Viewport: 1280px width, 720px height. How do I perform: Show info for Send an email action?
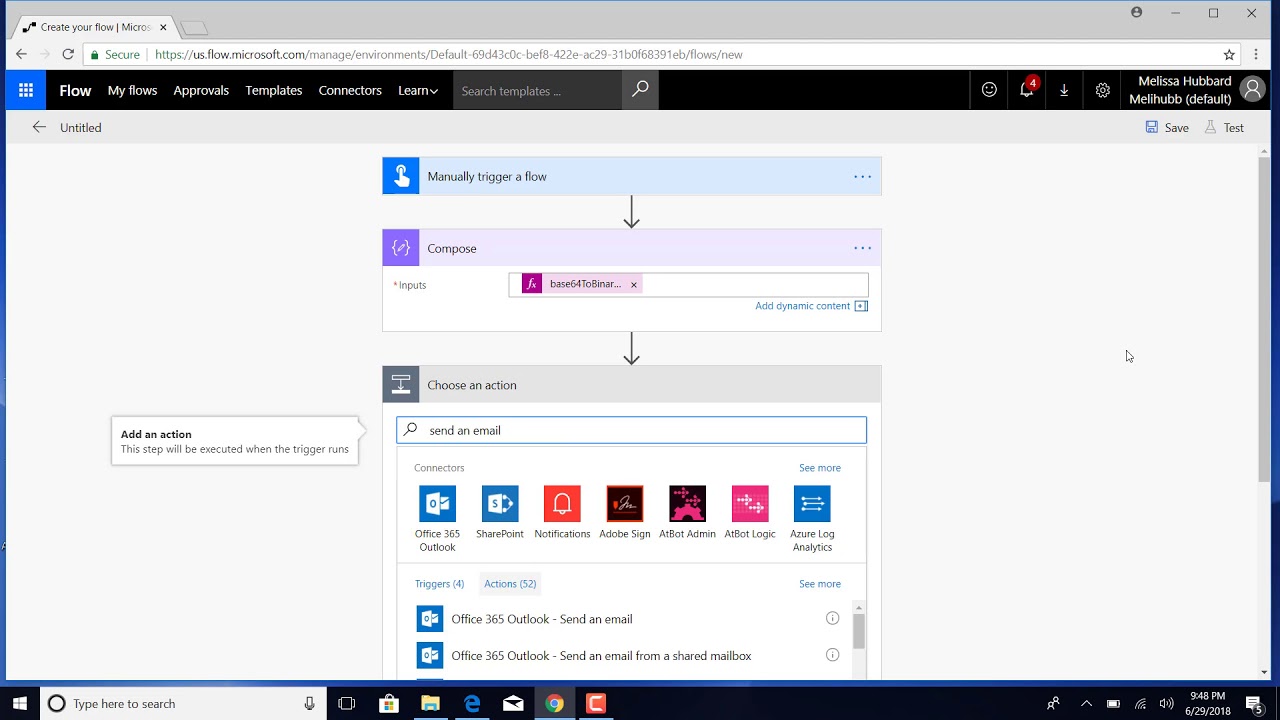832,618
